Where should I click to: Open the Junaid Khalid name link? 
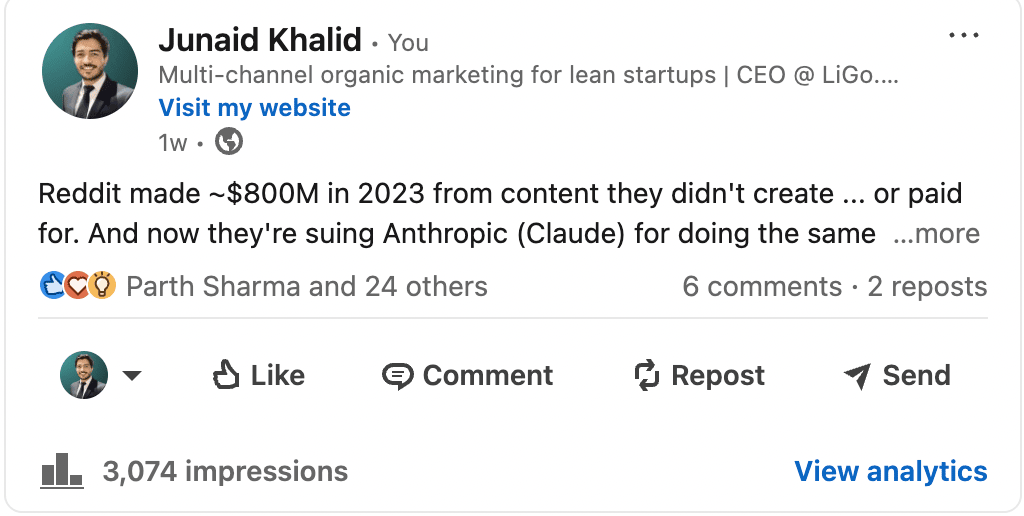pos(260,40)
